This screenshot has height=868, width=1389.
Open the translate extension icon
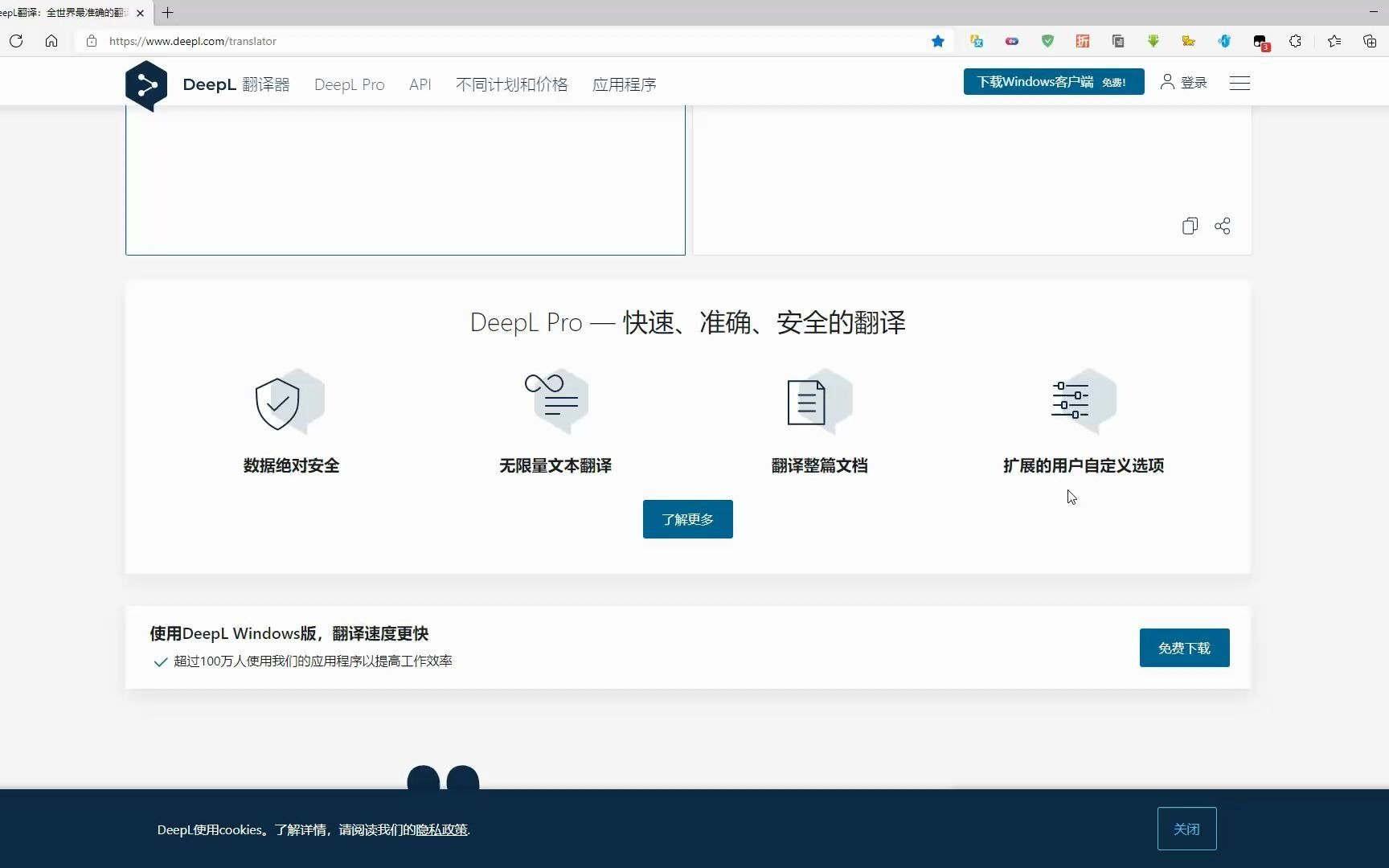pyautogui.click(x=977, y=41)
